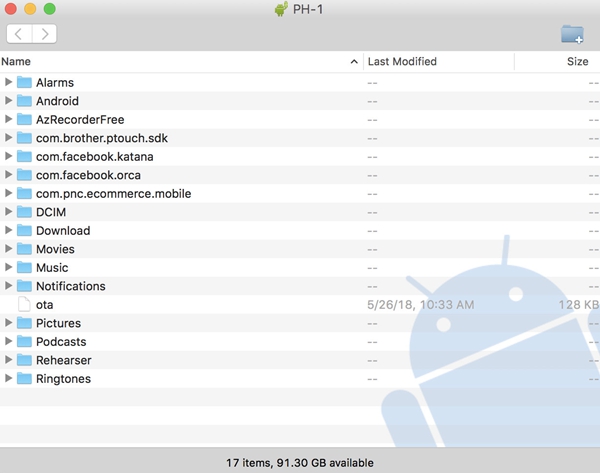Toggle the sort direction arrow in Name column
Image resolution: width=600 pixels, height=473 pixels.
point(354,62)
